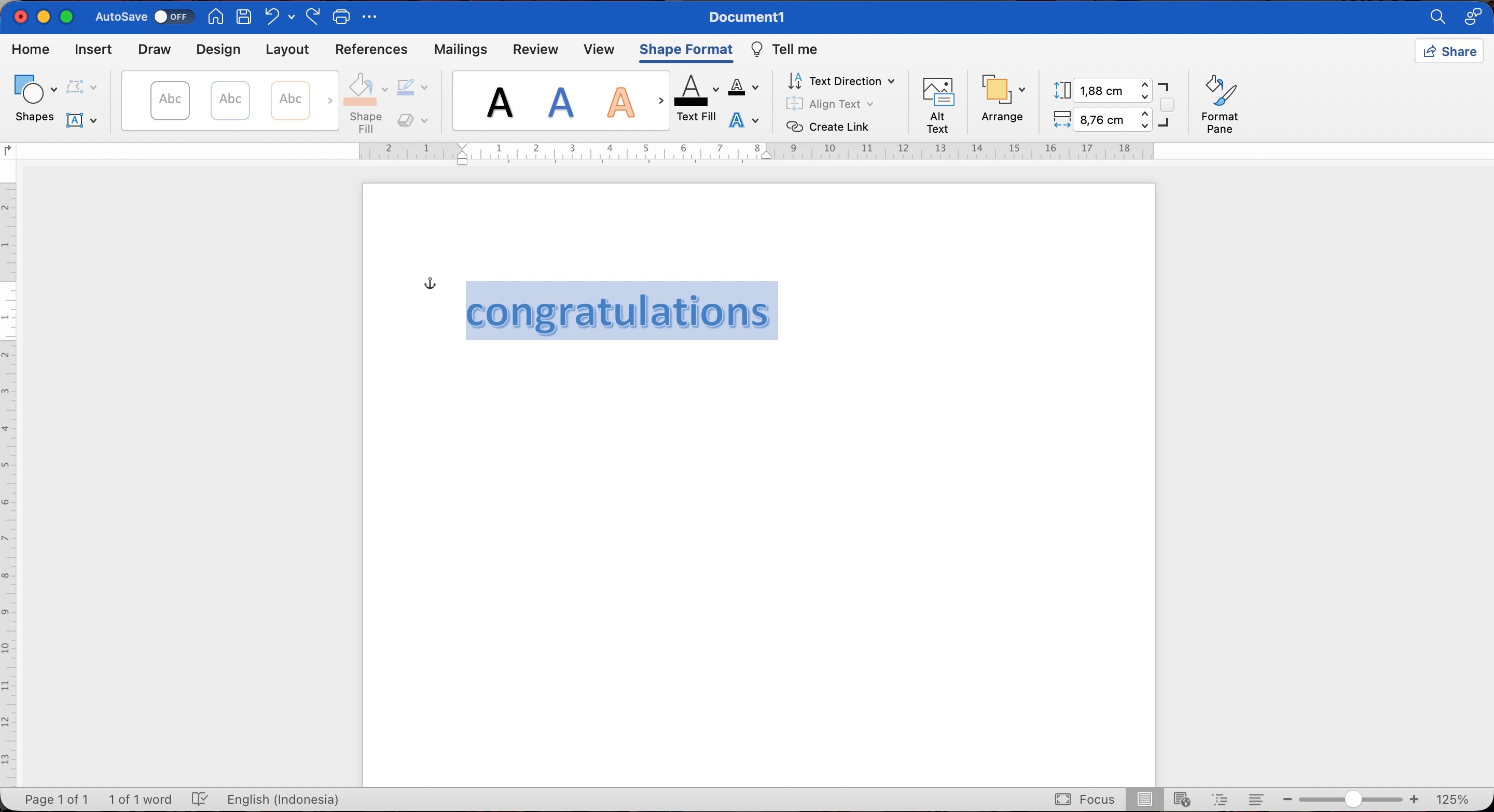Undo the last action

tap(271, 17)
